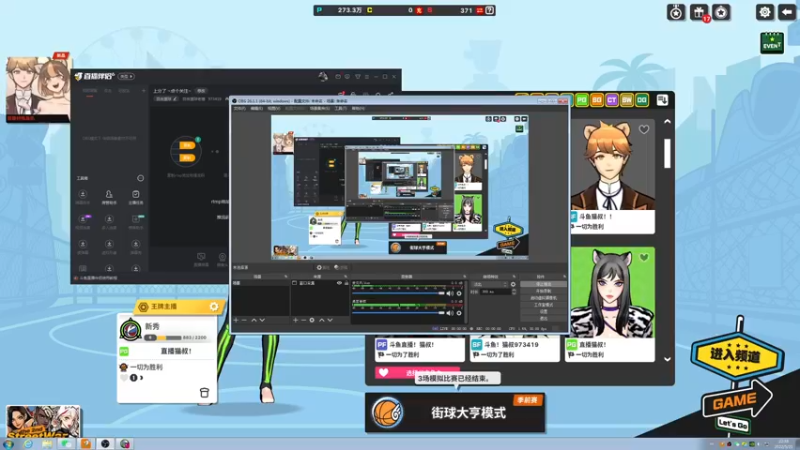Image resolution: width=800 pixels, height=450 pixels.
Task: Open the 编辑 menu in OBS
Action: (x=256, y=108)
